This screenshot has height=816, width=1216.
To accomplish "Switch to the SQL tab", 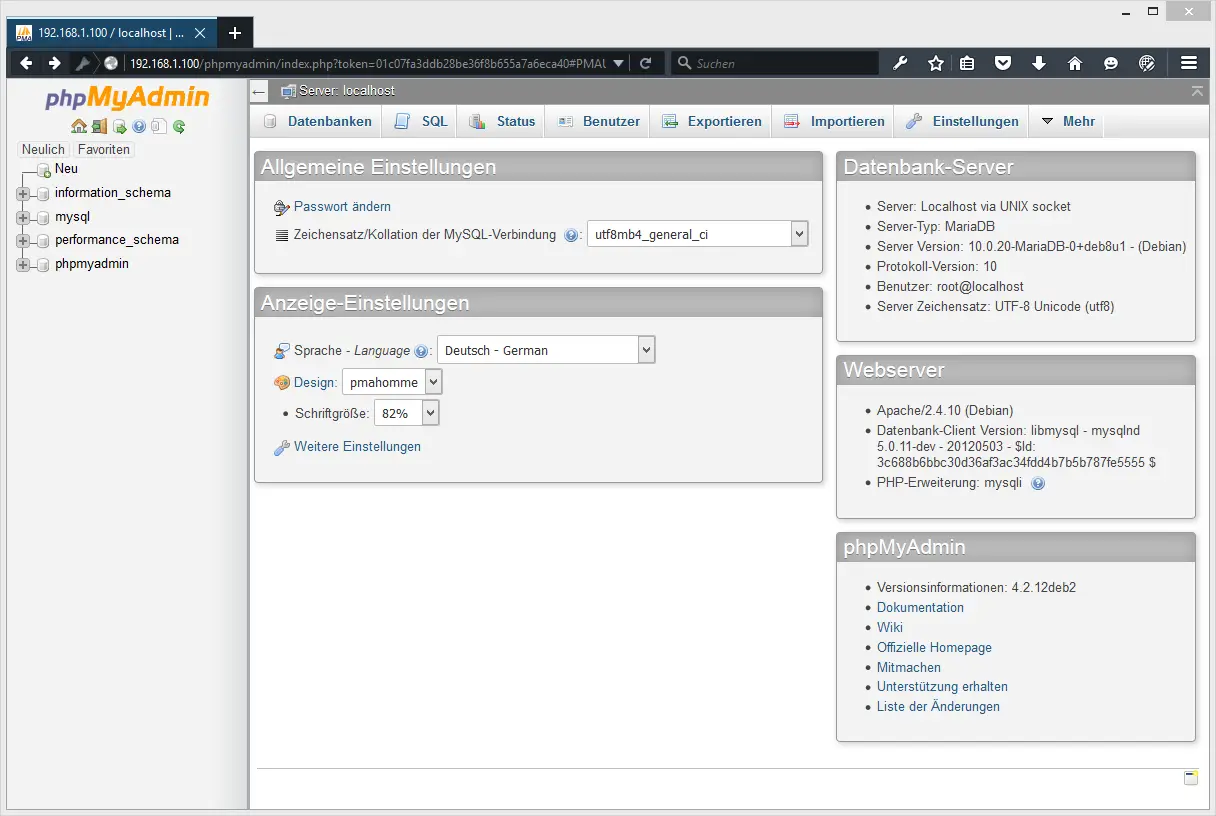I will [x=421, y=121].
